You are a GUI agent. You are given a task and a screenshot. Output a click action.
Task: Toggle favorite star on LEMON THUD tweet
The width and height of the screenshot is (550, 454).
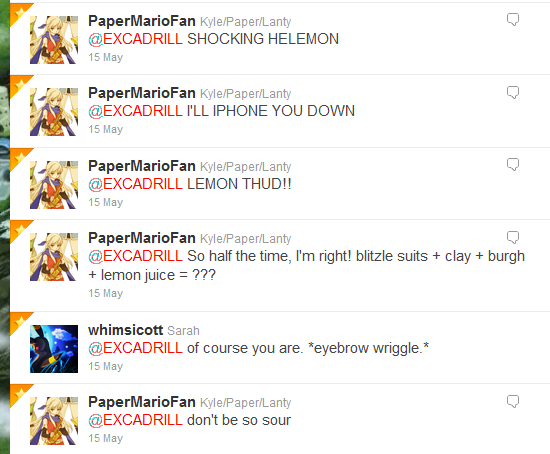(x=19, y=158)
